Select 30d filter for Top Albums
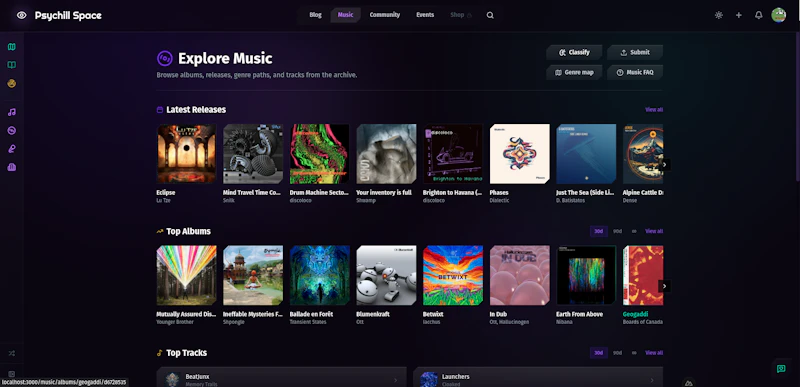The image size is (800, 387). 599,231
